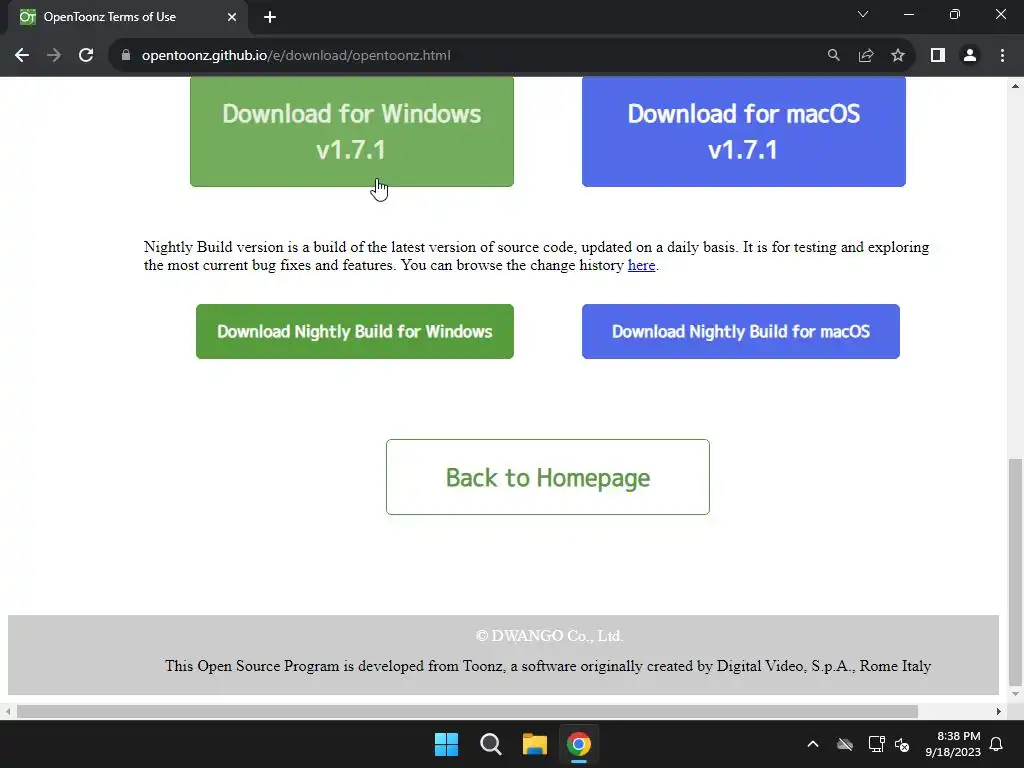This screenshot has width=1024, height=768.
Task: Open the clock showing 8:38 PM
Action: [x=953, y=744]
